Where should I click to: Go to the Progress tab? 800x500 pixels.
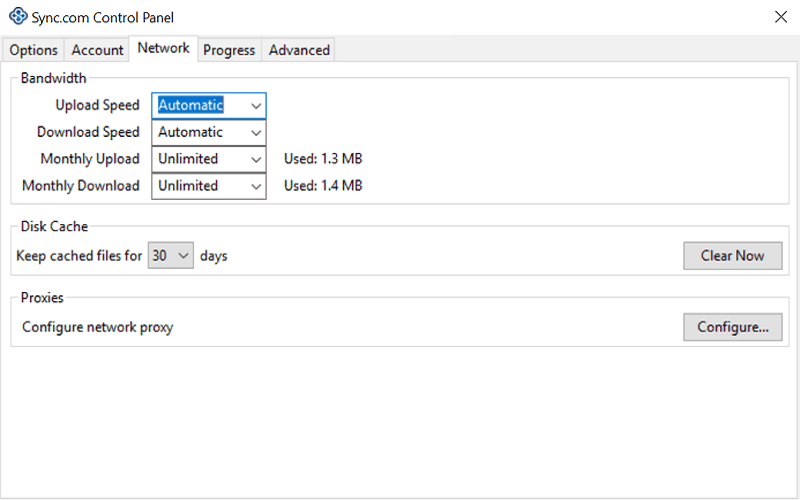click(x=229, y=50)
